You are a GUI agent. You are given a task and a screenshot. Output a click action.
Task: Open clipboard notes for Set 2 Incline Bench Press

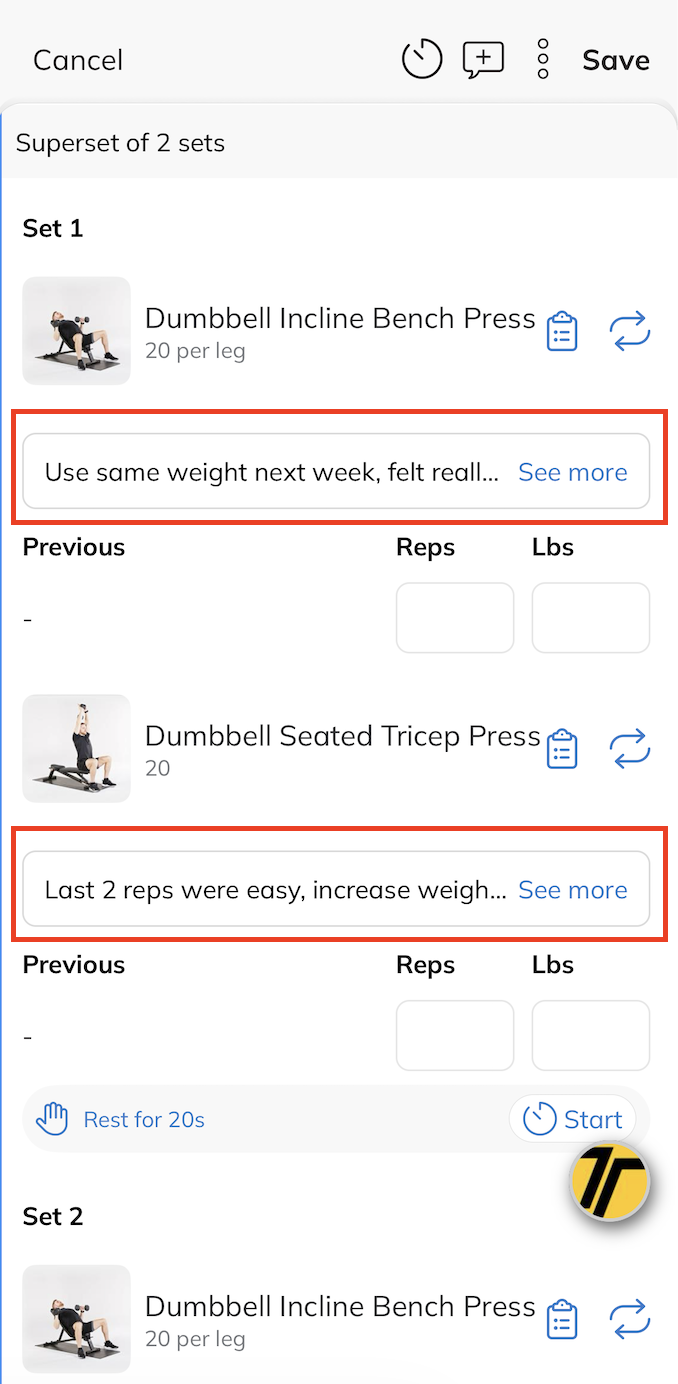562,1319
